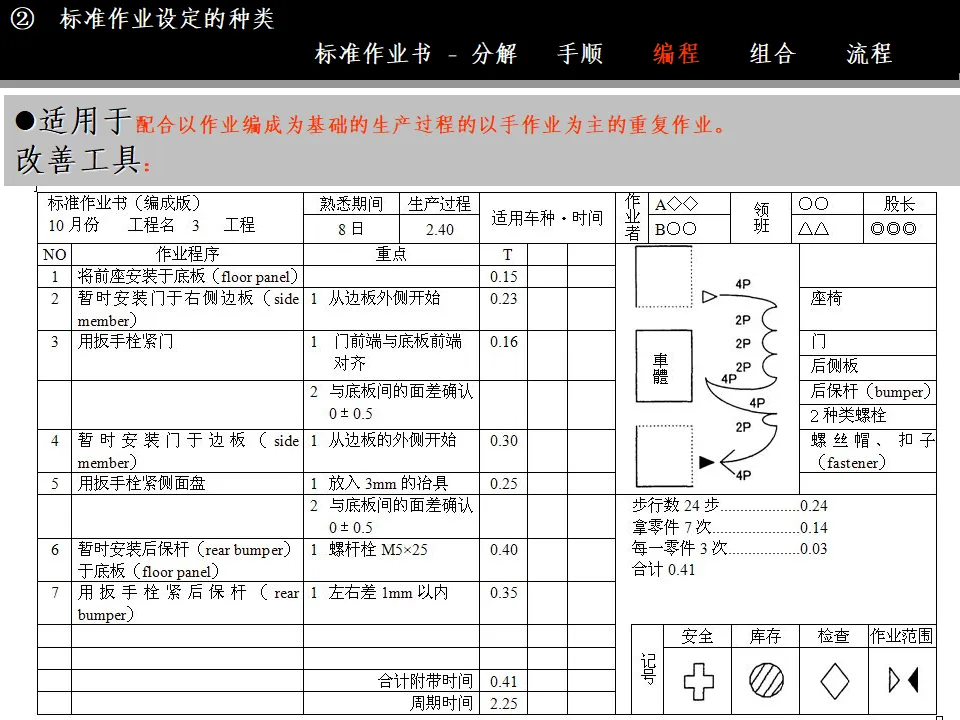Image resolution: width=960 pixels, height=720 pixels.
Task: Click the 座椅 parts label
Action: click(x=827, y=298)
